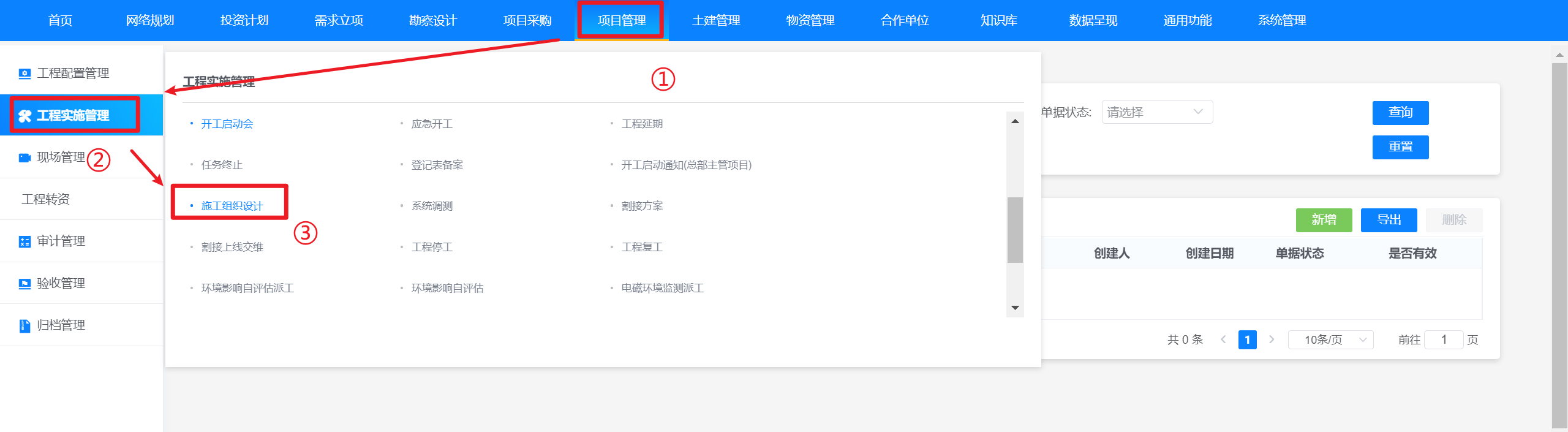
Task: Click the 导出 button
Action: (1389, 220)
